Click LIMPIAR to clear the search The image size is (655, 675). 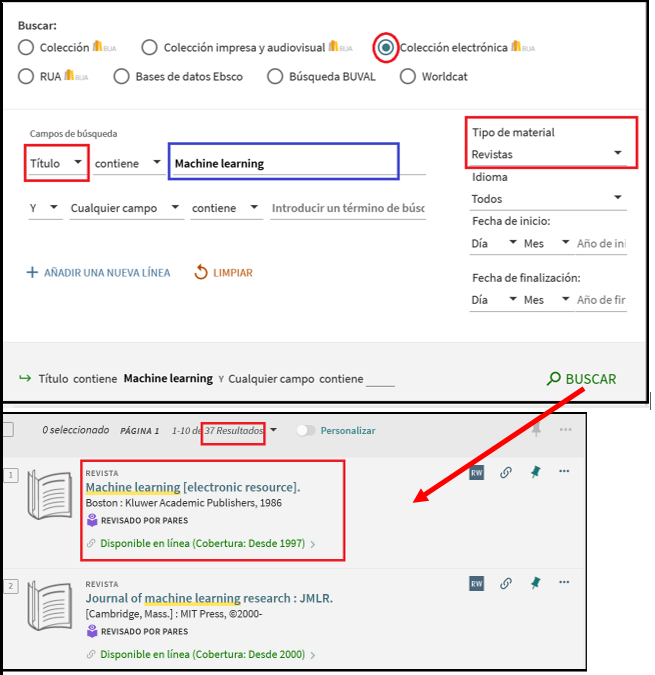[223, 272]
